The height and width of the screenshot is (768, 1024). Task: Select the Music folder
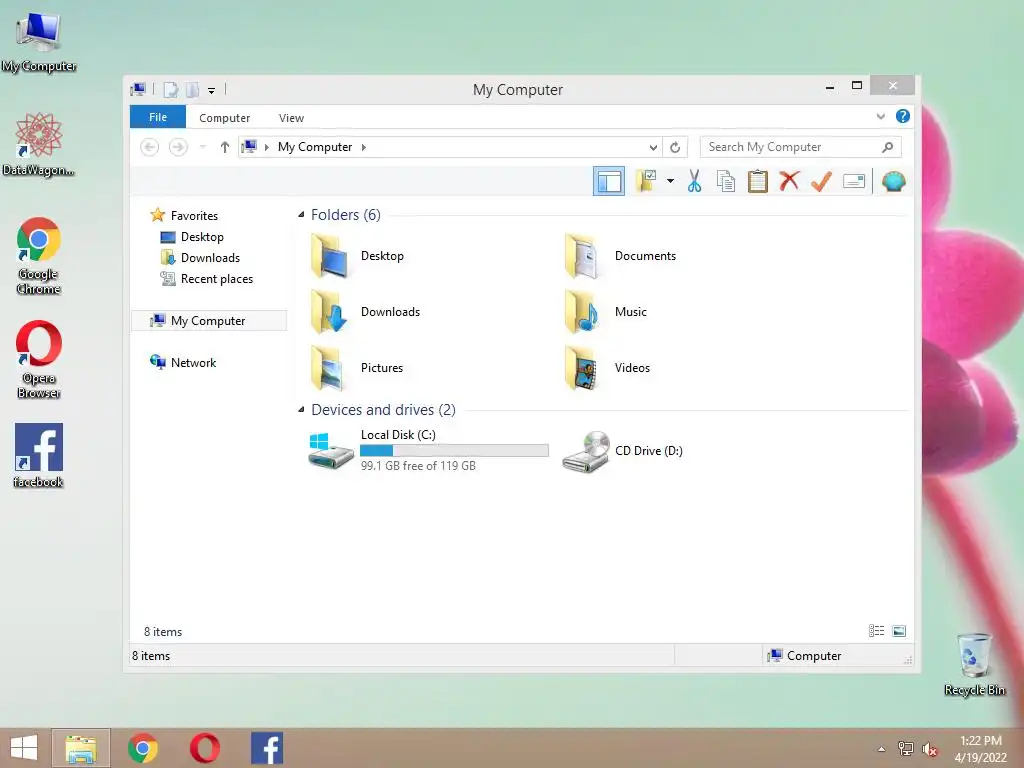click(x=605, y=312)
